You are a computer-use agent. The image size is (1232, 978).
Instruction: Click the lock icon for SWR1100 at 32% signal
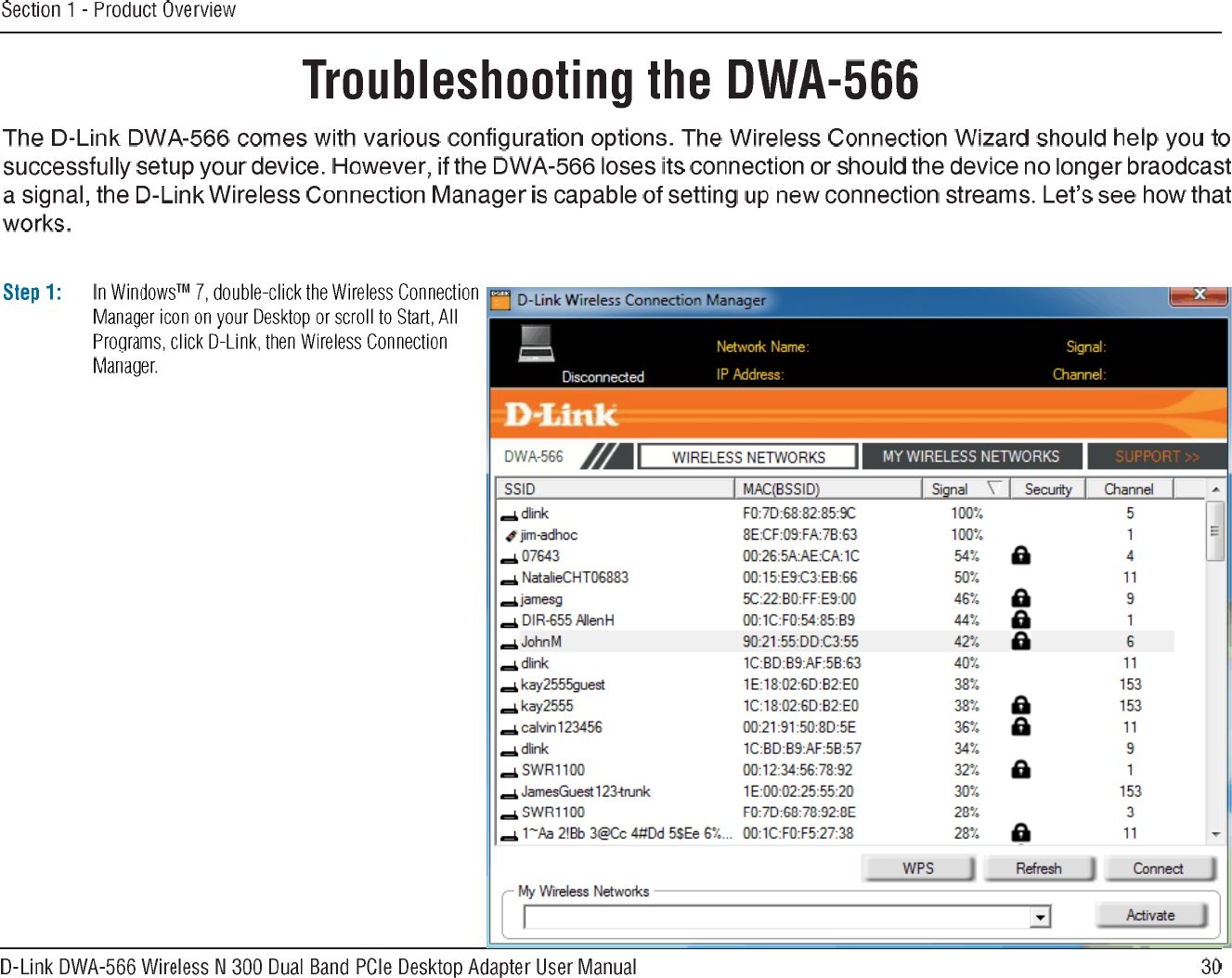click(x=1020, y=769)
